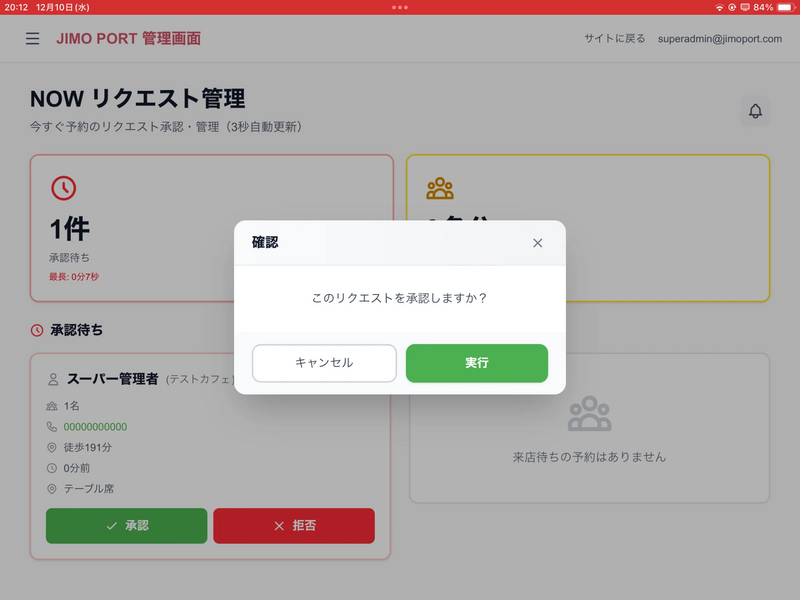This screenshot has width=800, height=600.
Task: Click the people icon in the yellow card
Action: tap(440, 187)
